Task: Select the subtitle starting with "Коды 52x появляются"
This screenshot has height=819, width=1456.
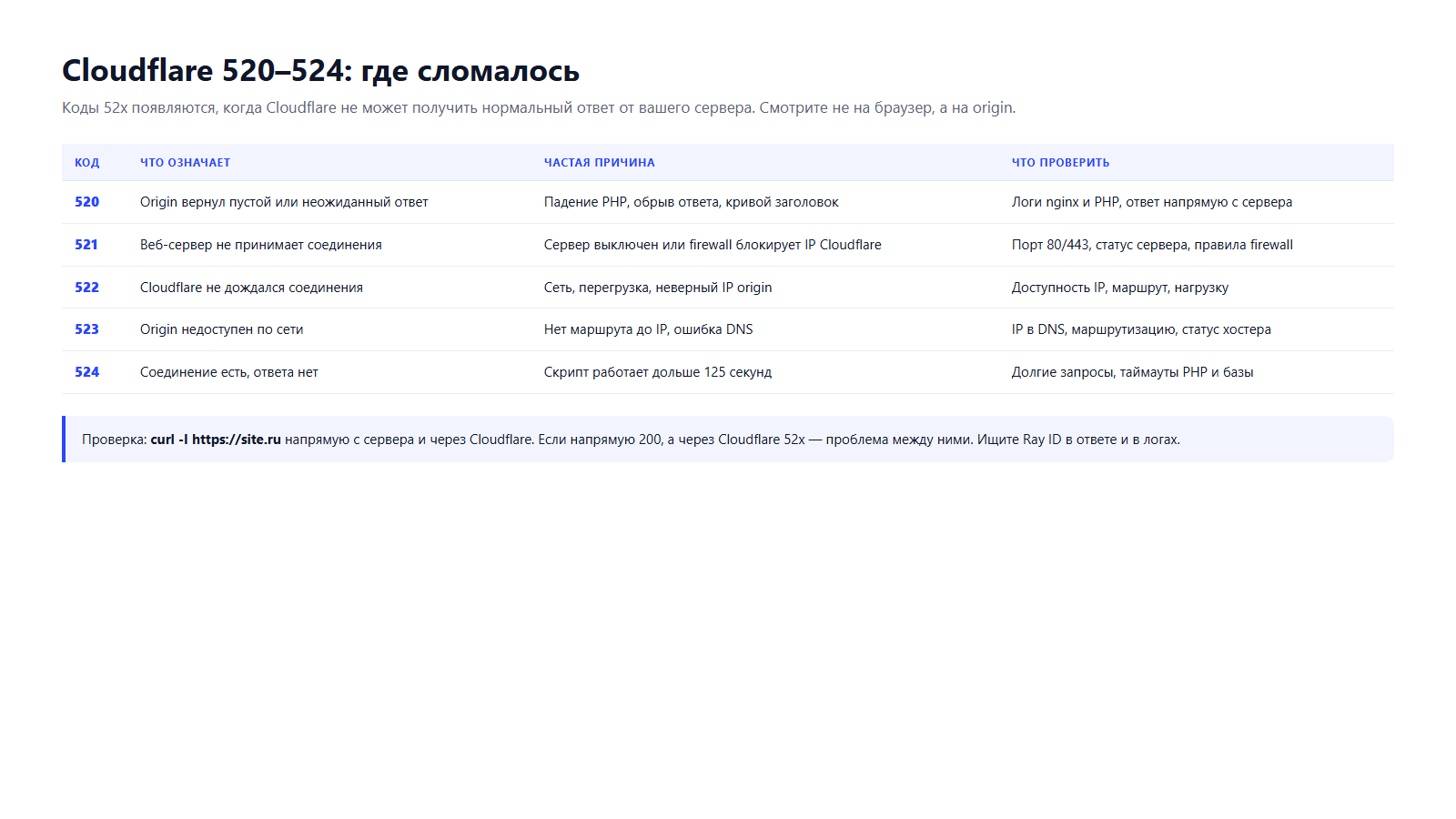Action: click(539, 107)
